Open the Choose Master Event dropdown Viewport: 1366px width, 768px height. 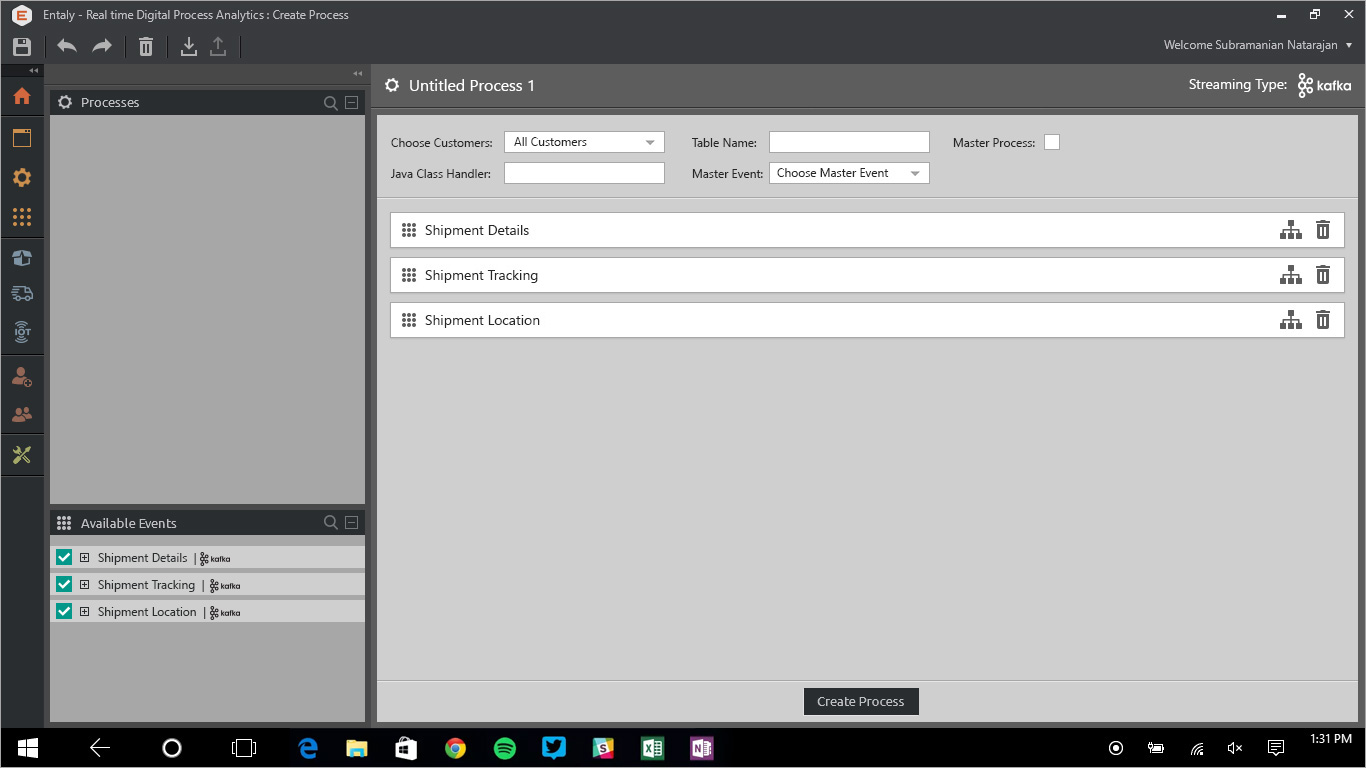coord(848,173)
